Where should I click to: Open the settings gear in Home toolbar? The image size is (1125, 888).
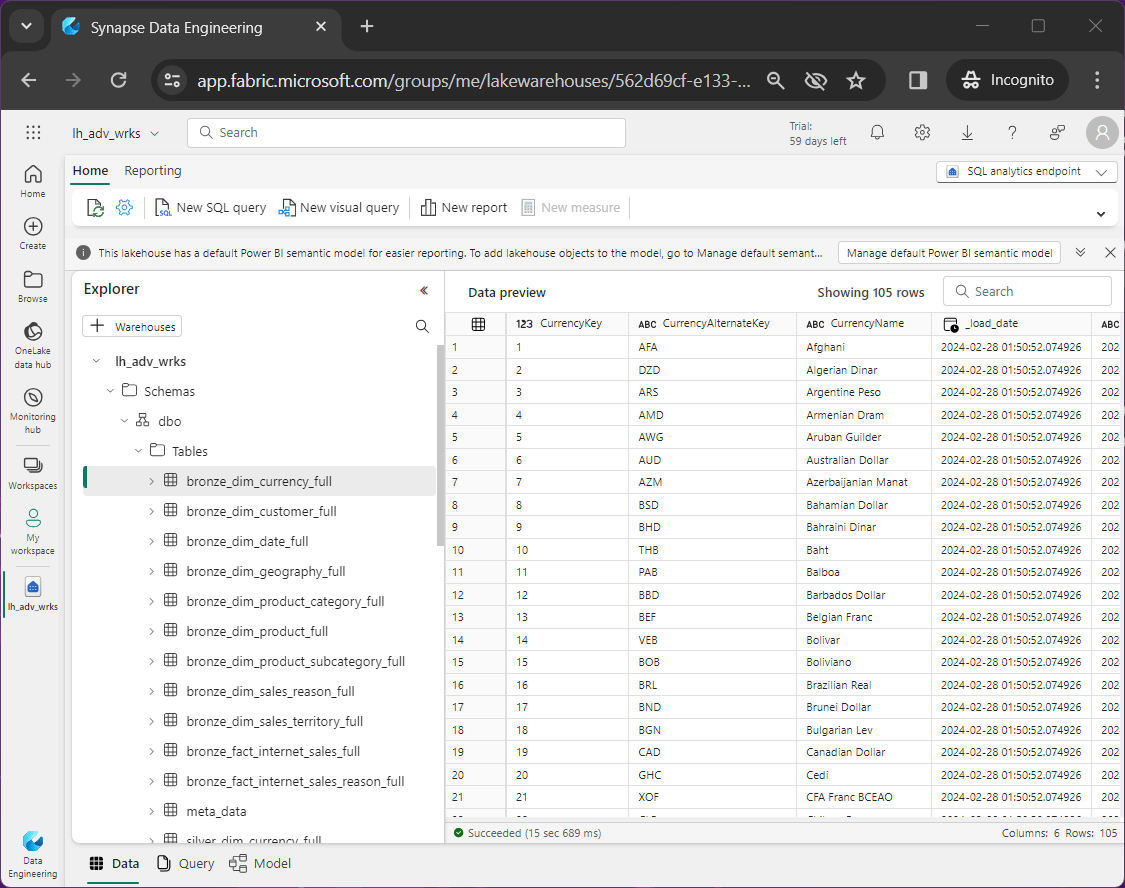(124, 208)
